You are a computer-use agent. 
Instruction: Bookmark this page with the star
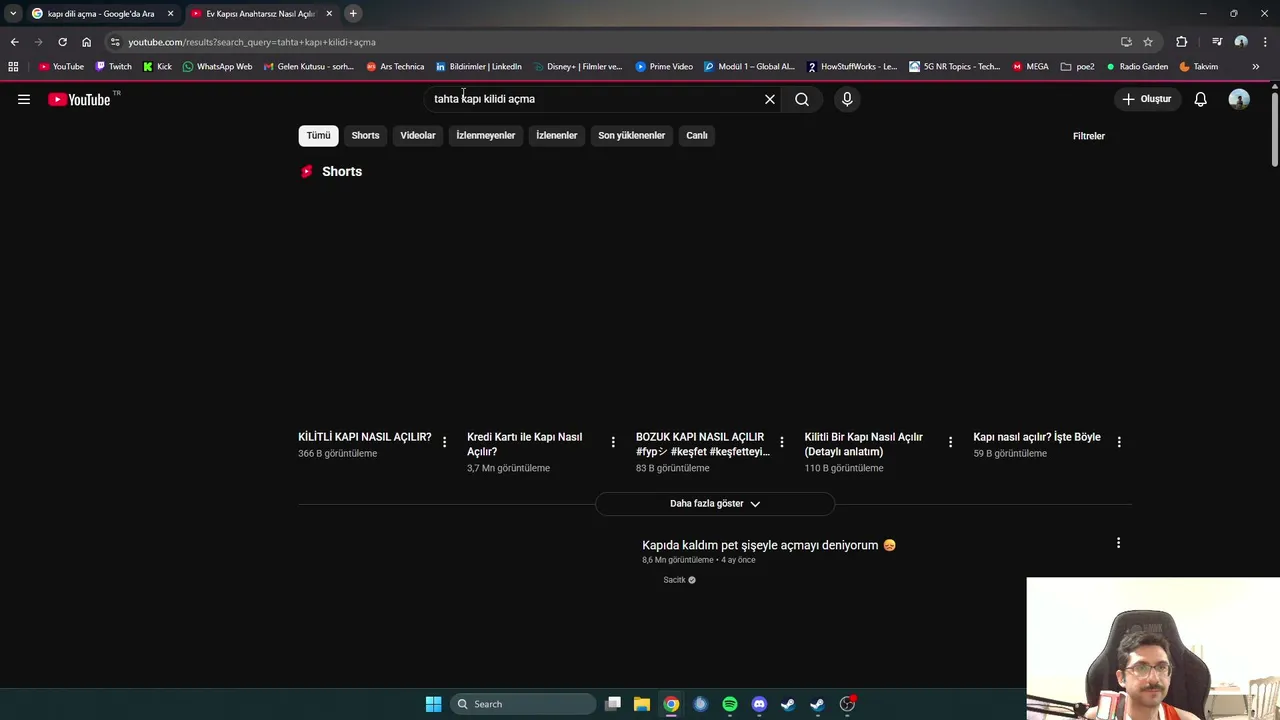pos(1148,42)
